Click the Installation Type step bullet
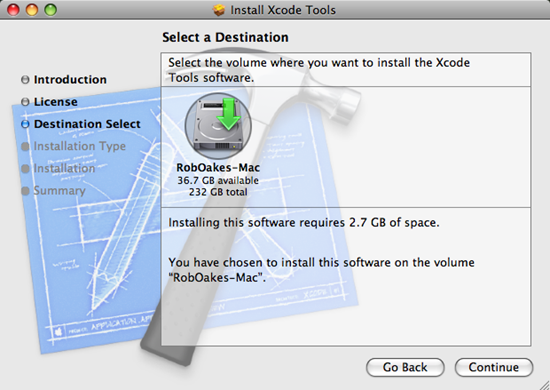 pos(25,146)
